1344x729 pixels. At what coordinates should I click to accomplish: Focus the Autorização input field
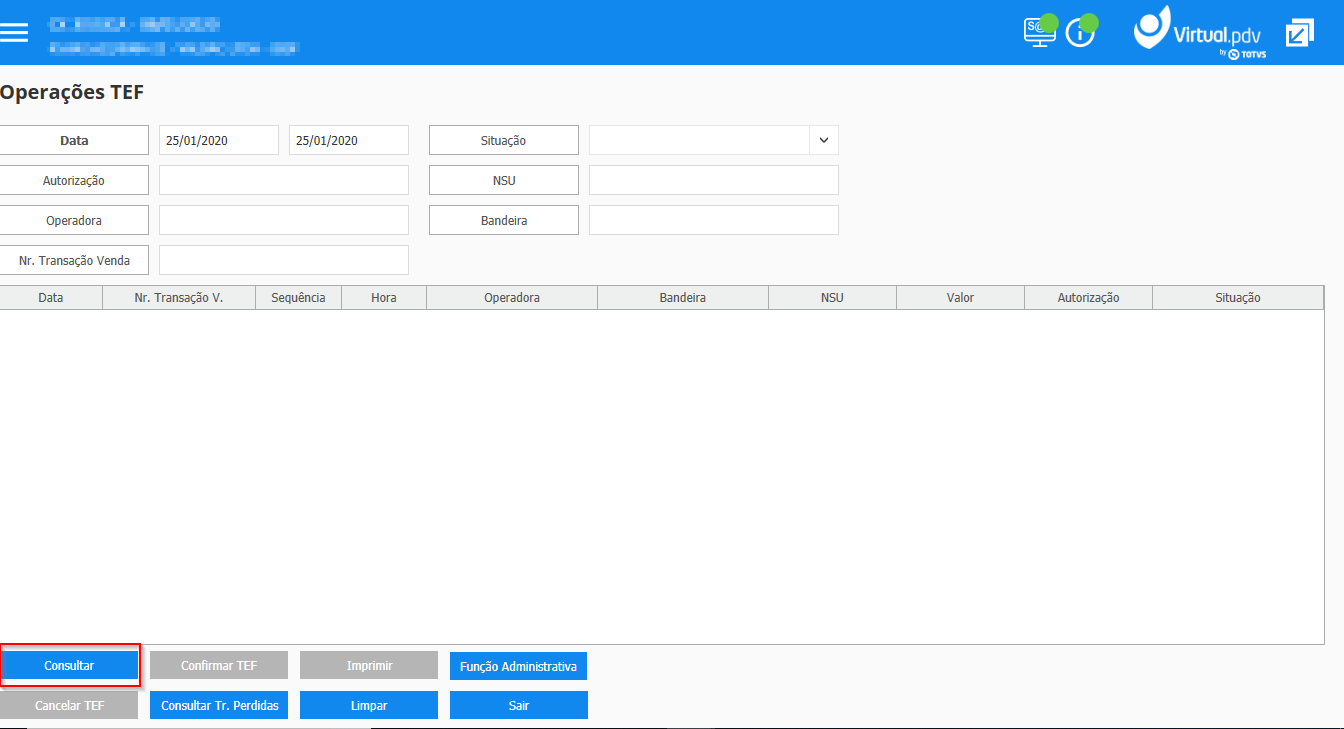coord(284,180)
